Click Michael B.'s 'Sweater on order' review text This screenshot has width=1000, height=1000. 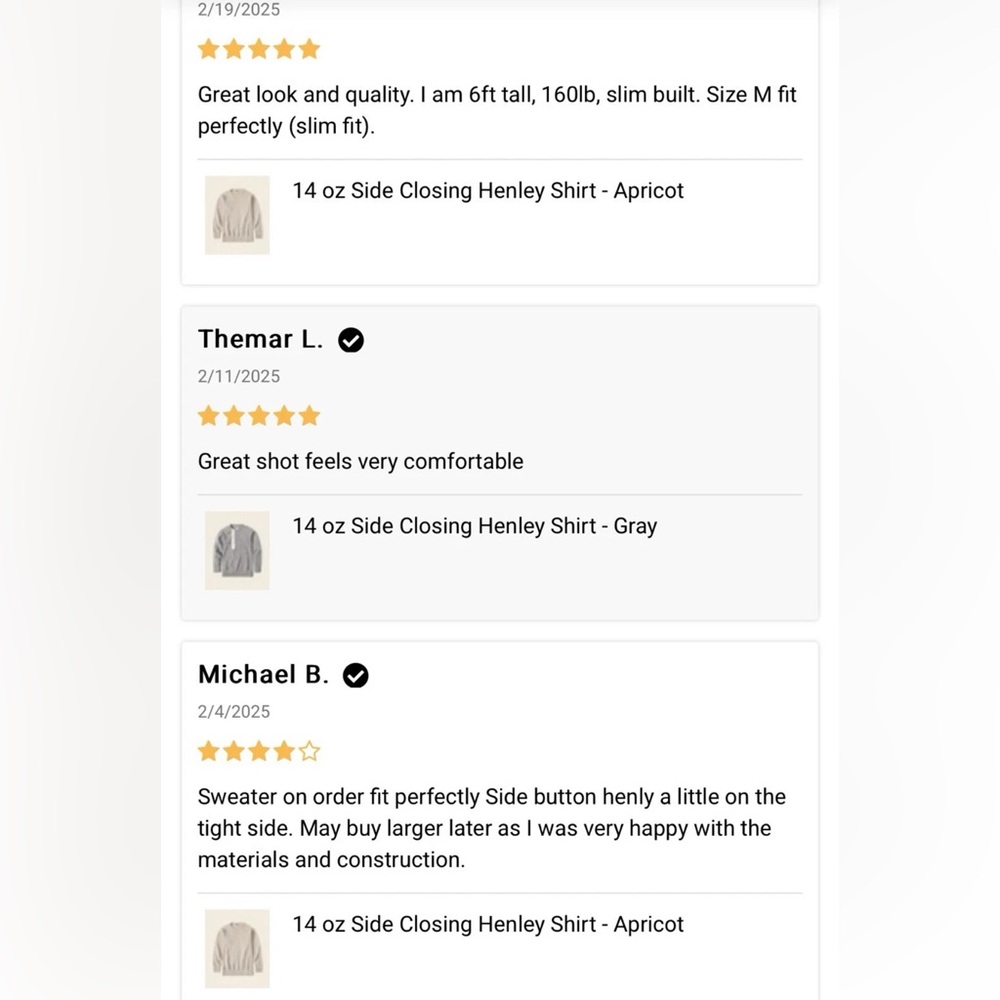[492, 828]
